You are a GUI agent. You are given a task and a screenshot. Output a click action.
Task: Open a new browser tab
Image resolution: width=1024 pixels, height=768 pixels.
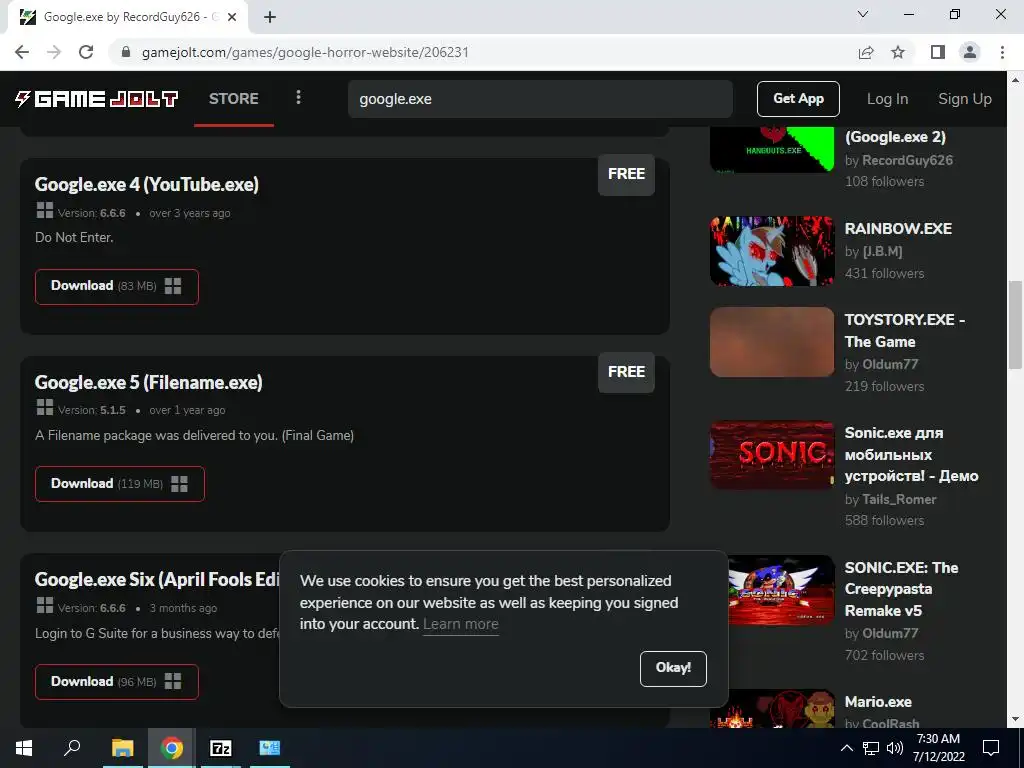[270, 17]
